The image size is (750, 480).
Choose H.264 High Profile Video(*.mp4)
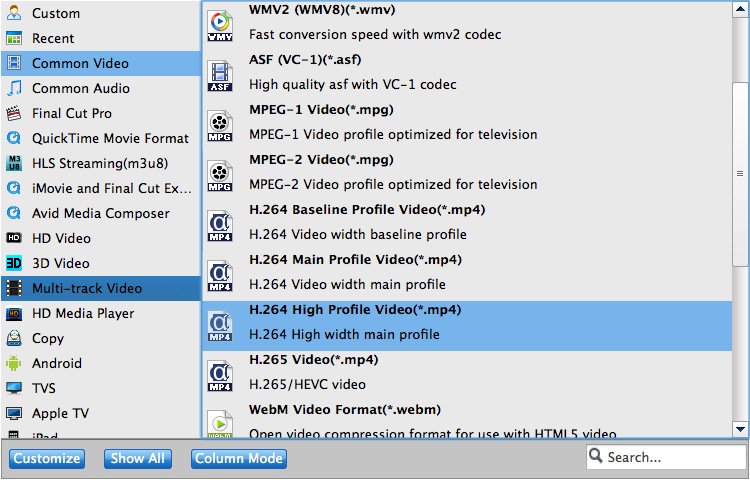467,326
